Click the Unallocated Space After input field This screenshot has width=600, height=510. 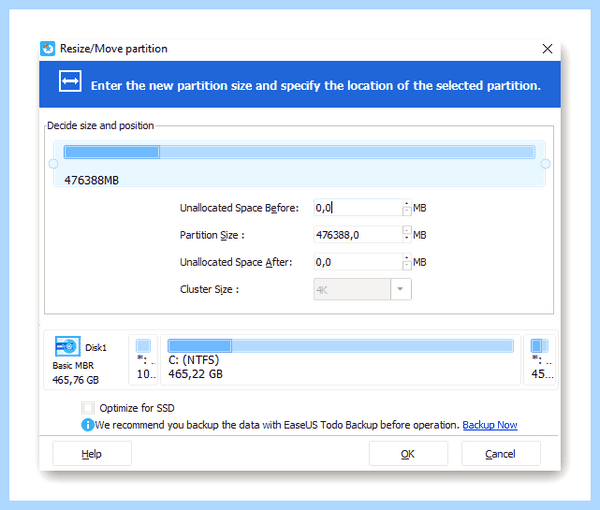coord(358,262)
